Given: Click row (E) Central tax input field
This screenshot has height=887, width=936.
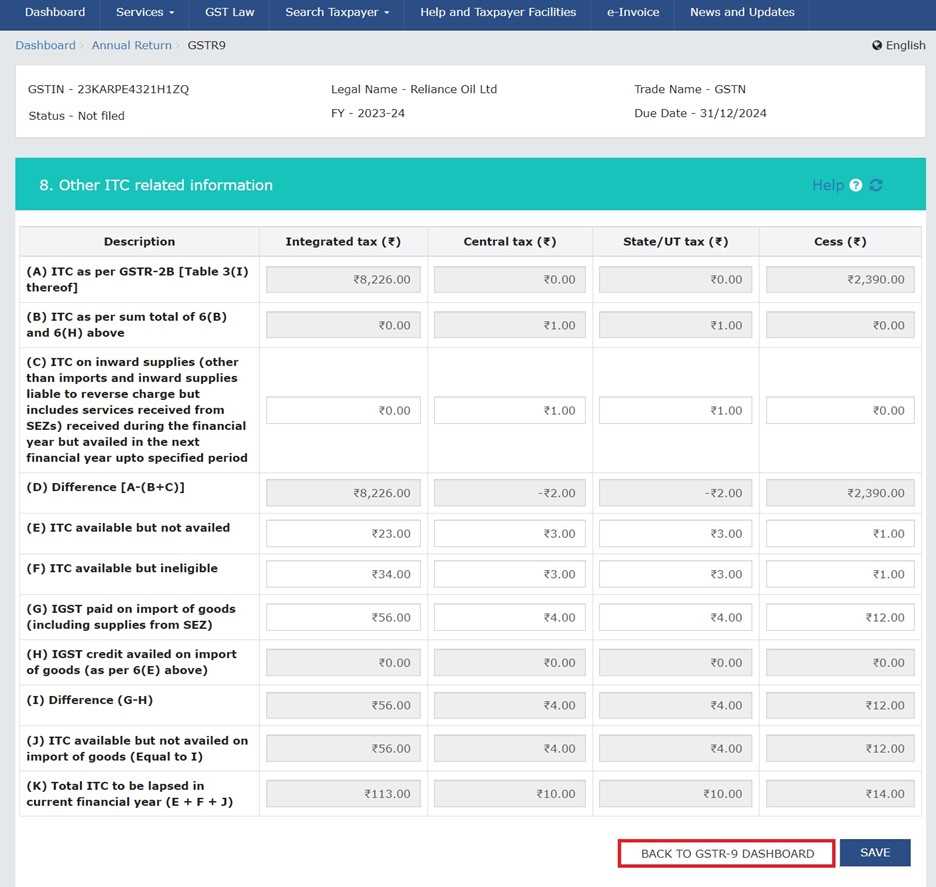Looking at the screenshot, I should [509, 534].
